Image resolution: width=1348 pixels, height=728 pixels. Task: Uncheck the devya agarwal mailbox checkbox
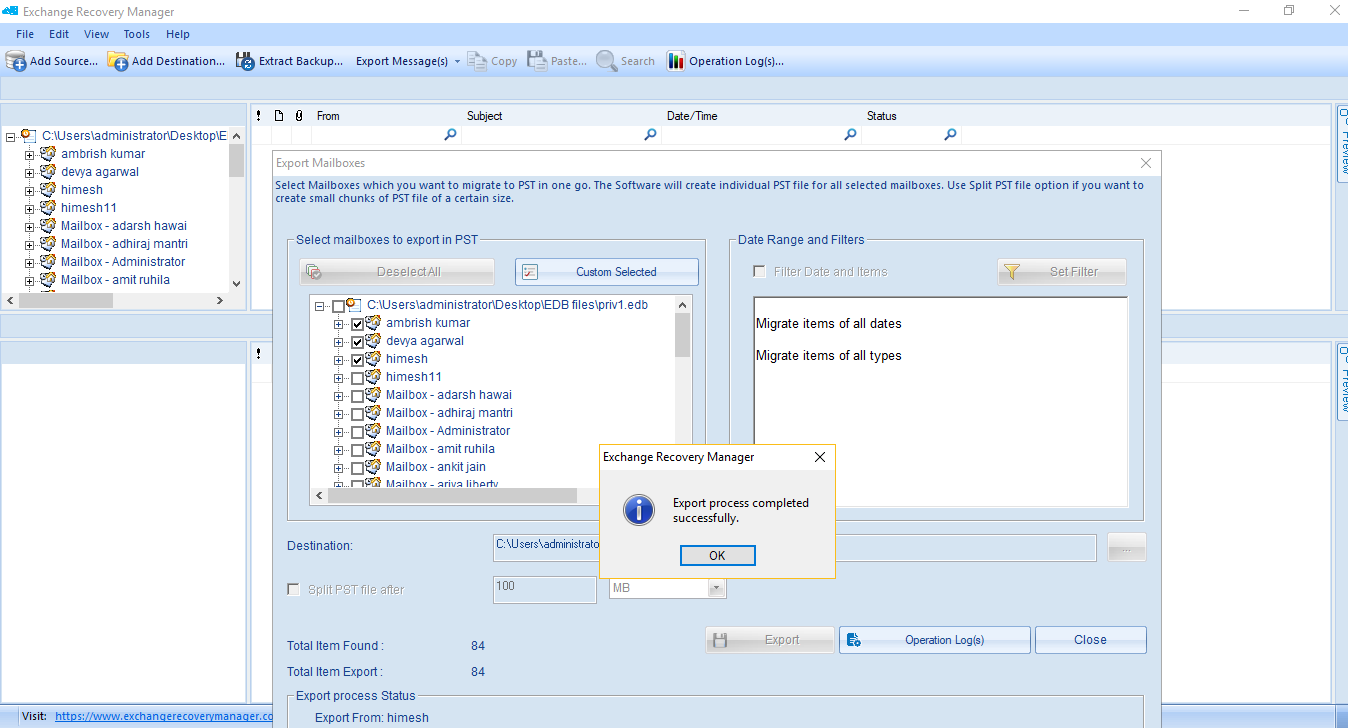pyautogui.click(x=358, y=342)
